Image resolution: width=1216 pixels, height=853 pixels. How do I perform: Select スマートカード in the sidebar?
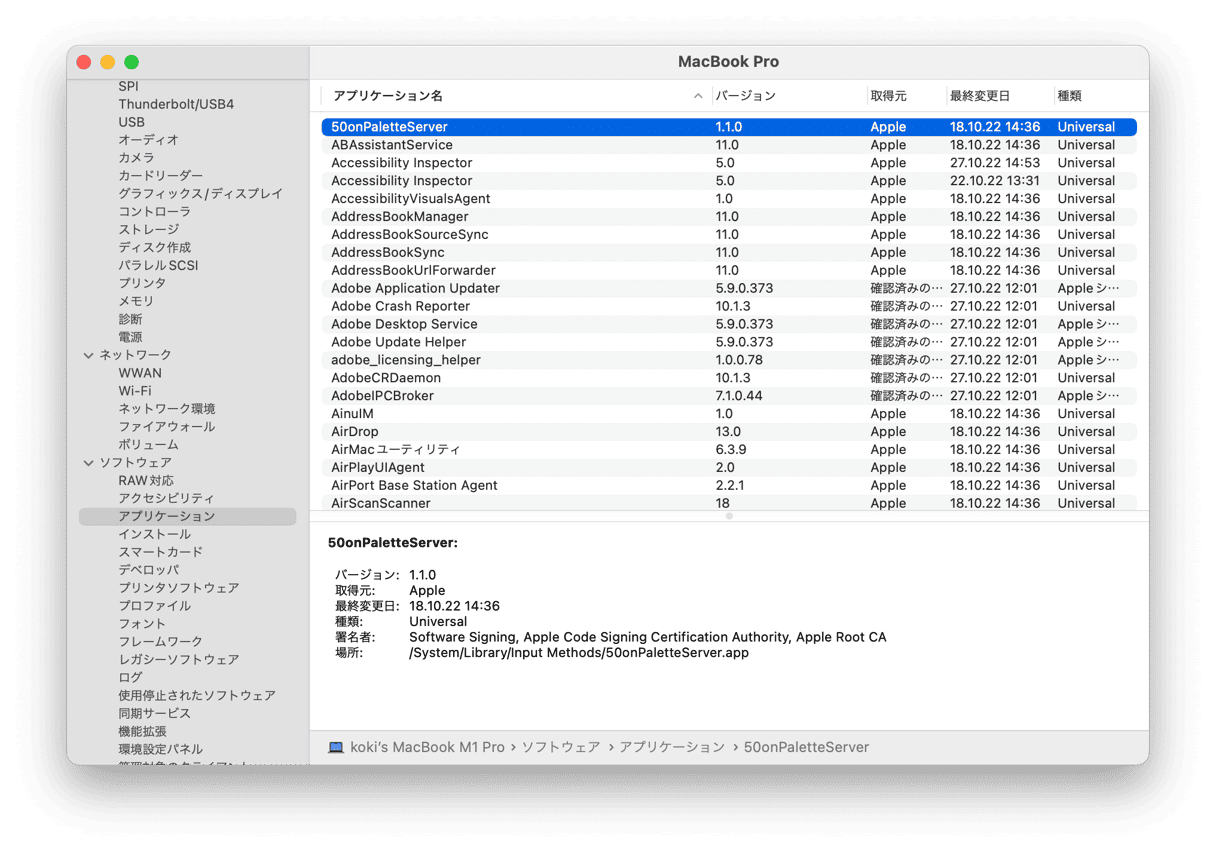[x=160, y=553]
